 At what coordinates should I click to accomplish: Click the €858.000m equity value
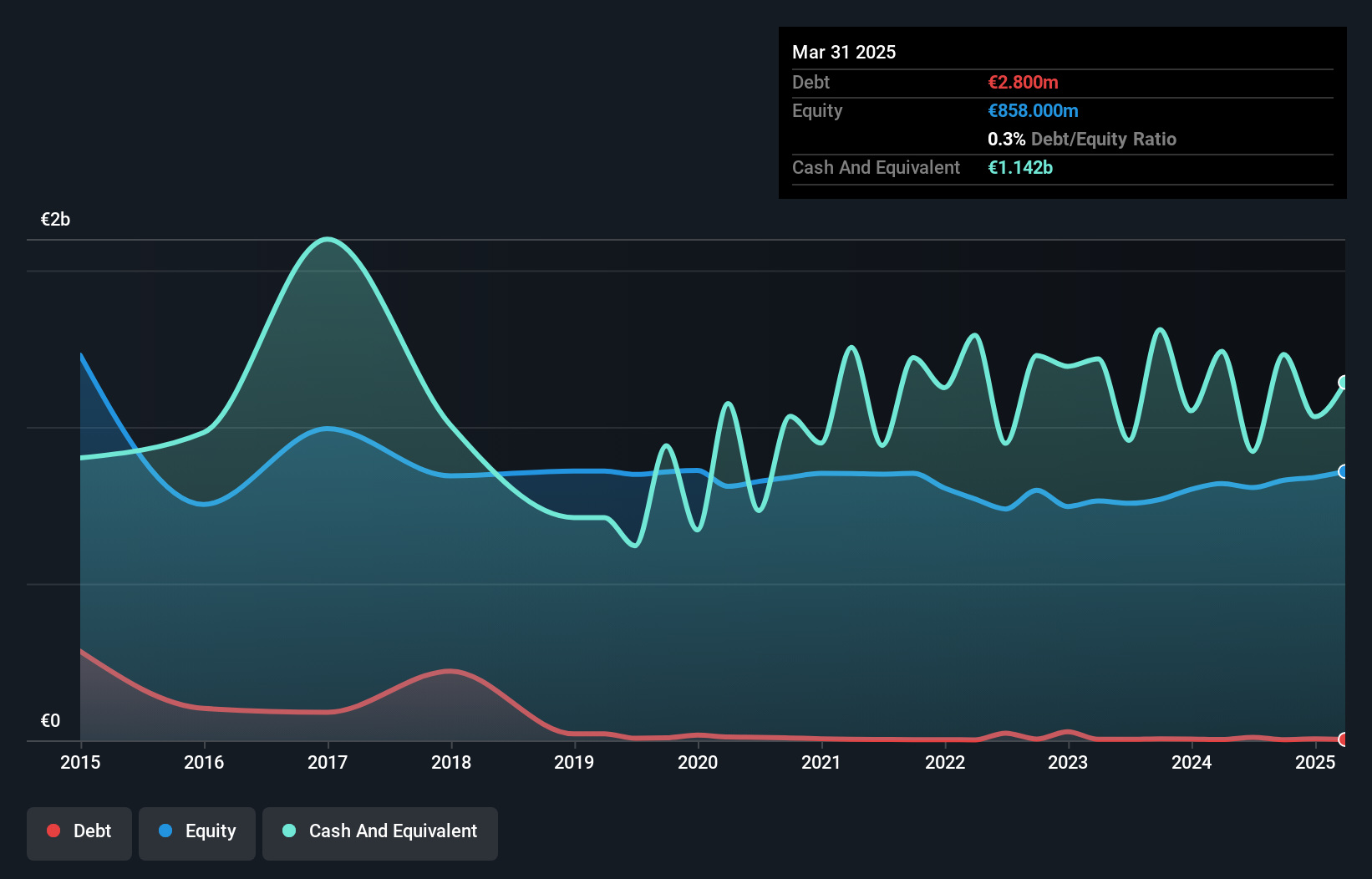click(x=1033, y=110)
